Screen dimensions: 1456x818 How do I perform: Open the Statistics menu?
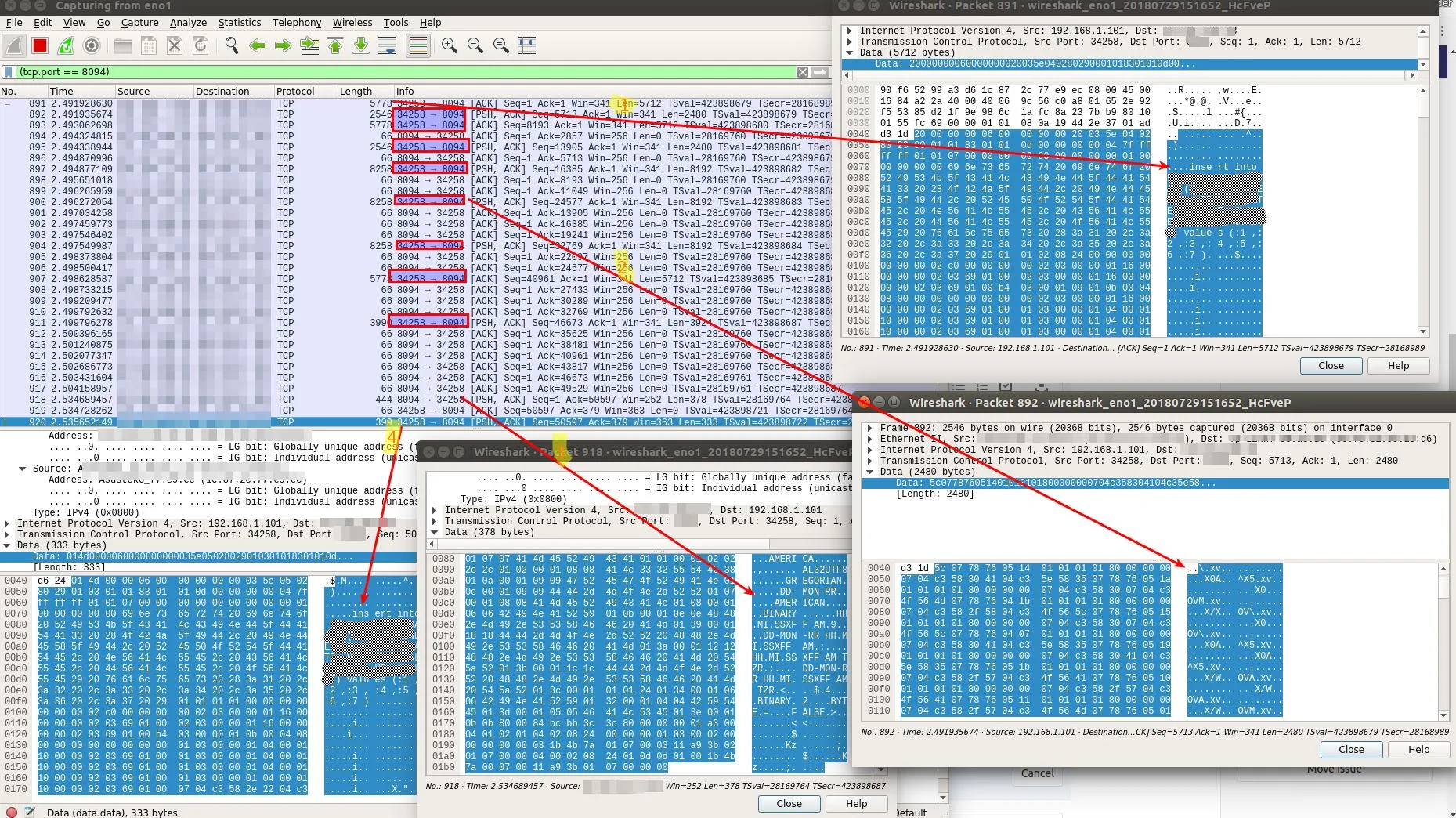tap(240, 23)
